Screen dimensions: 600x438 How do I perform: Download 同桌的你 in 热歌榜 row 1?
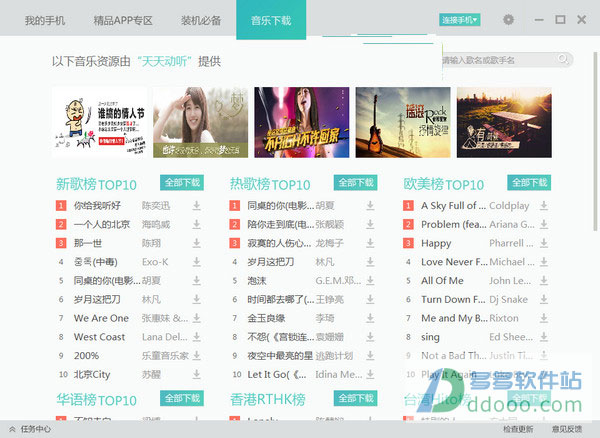pos(370,206)
